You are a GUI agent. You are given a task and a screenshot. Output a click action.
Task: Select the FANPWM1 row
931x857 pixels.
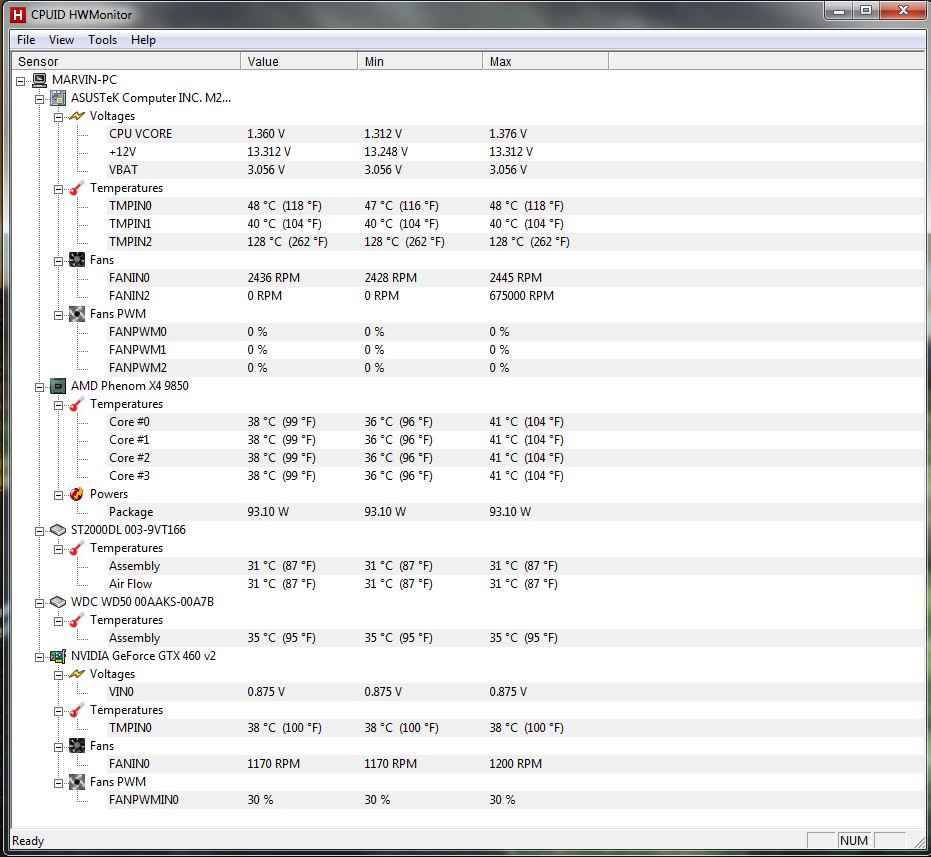pyautogui.click(x=515, y=350)
